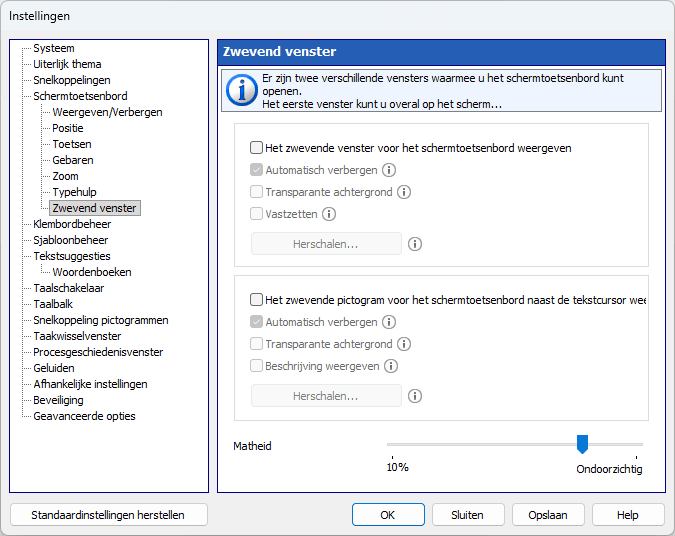The image size is (675, 536).
Task: Open Geavanceerde opties settings
Action: (84, 416)
